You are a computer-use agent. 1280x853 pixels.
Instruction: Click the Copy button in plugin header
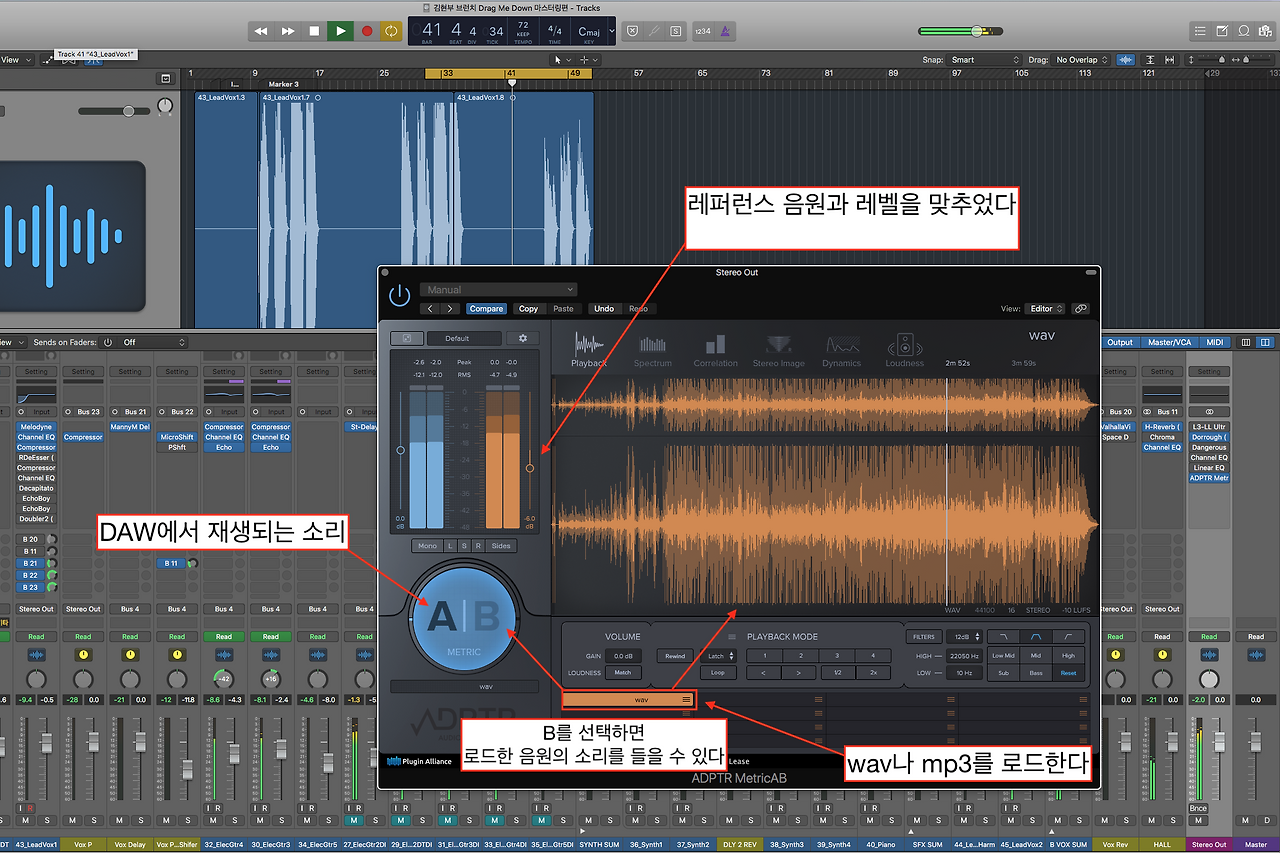pyautogui.click(x=528, y=309)
